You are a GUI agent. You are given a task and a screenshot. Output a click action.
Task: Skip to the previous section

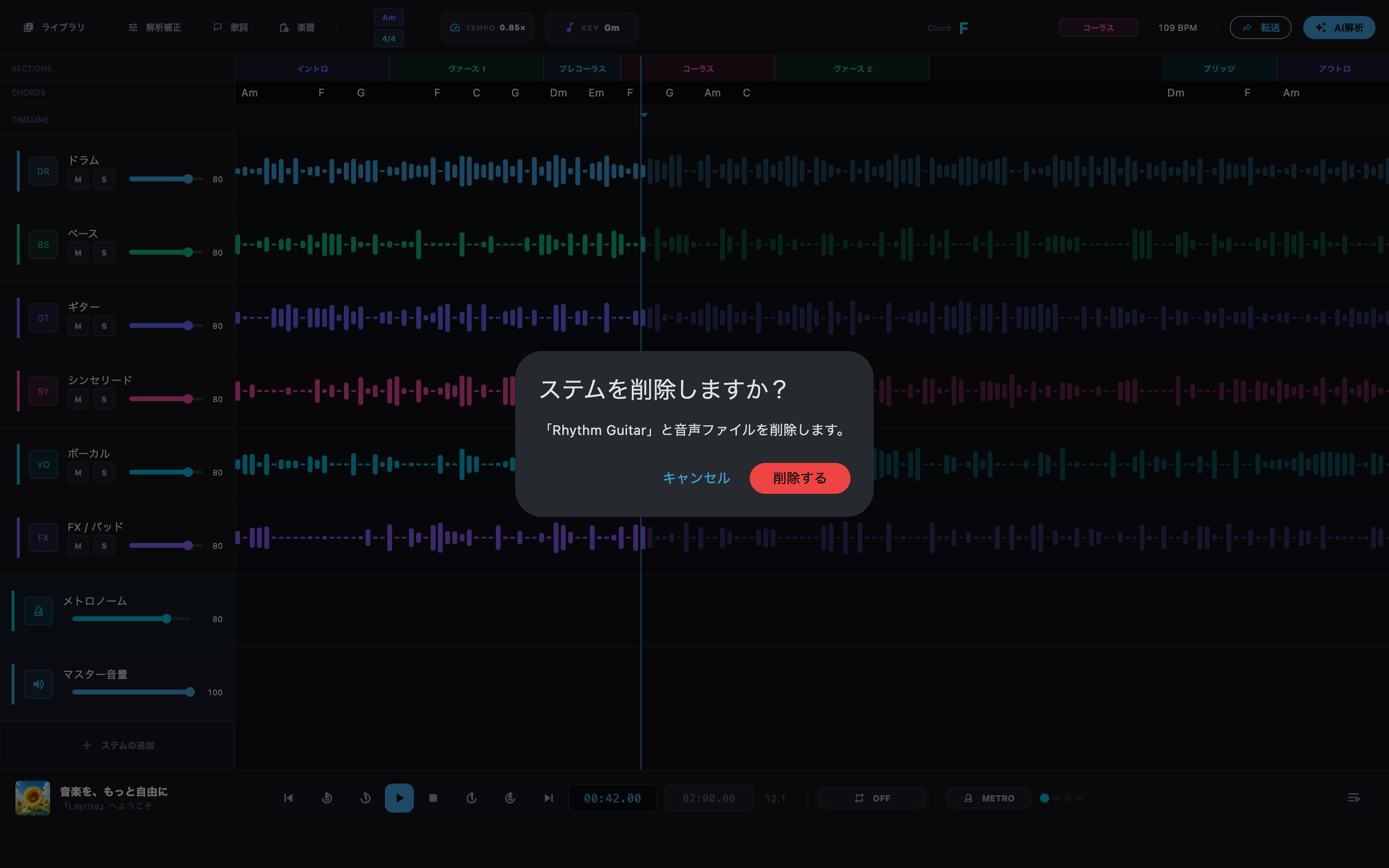click(289, 798)
